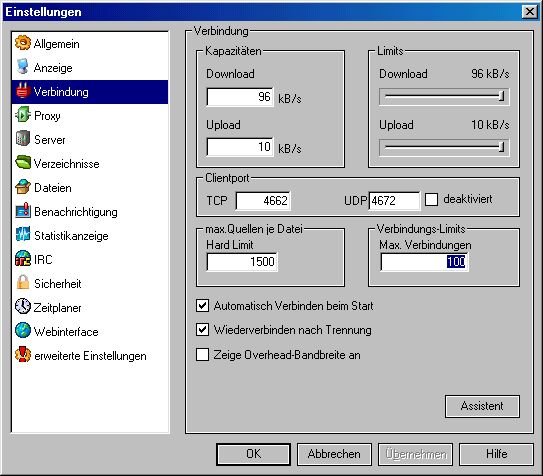Select the Statistikanzeige graph icon

click(23, 235)
